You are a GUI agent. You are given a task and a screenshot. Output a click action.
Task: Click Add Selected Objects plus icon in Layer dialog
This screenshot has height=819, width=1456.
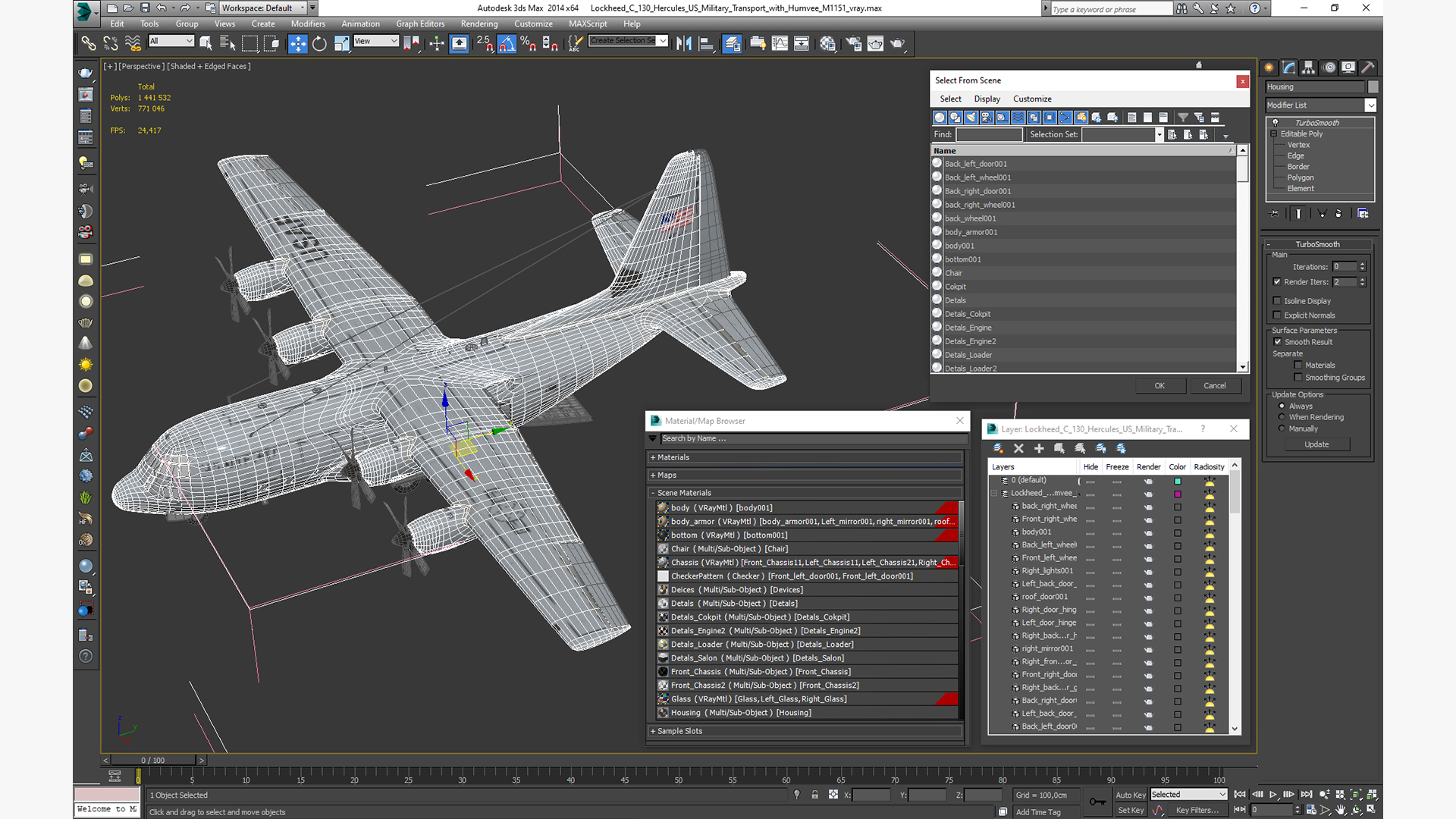tap(1039, 449)
